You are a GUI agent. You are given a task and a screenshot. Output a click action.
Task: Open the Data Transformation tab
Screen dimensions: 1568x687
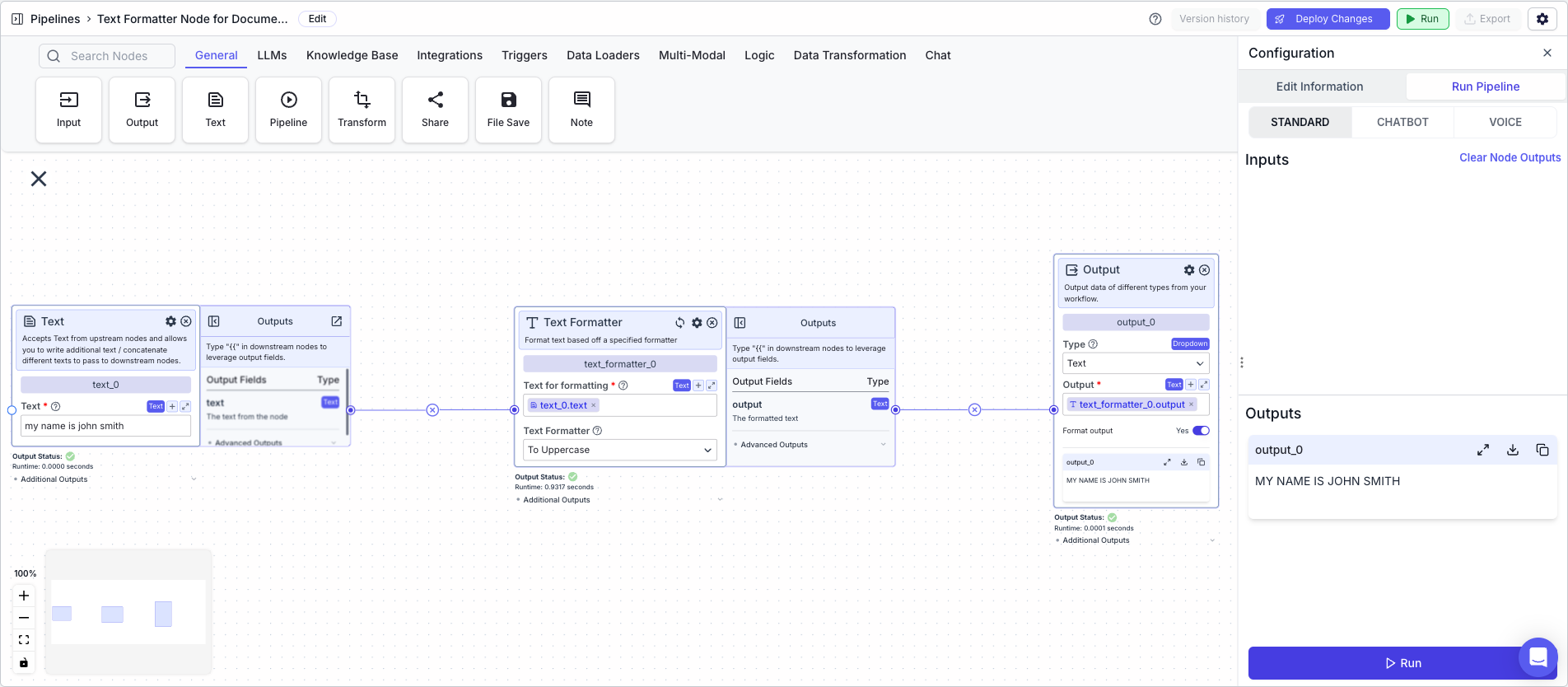850,55
